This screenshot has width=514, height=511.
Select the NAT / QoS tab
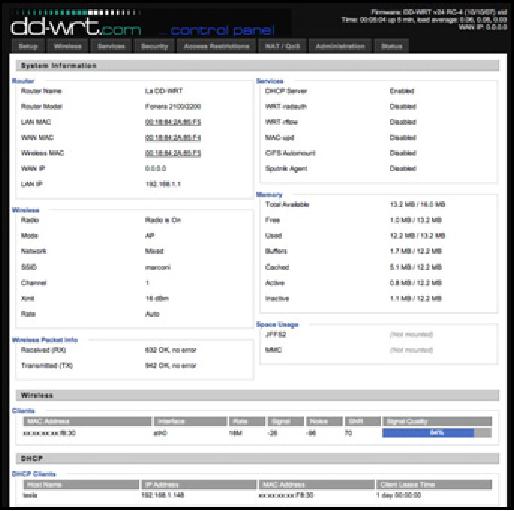282,46
